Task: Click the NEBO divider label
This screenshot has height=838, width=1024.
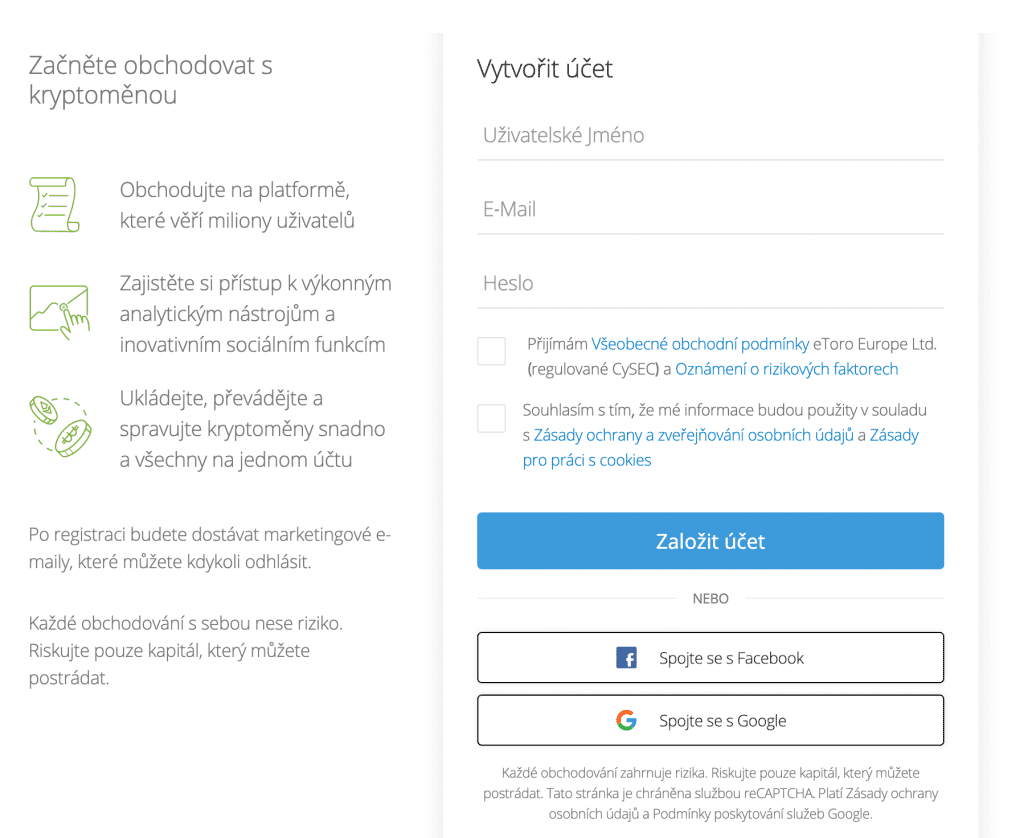Action: pos(710,599)
